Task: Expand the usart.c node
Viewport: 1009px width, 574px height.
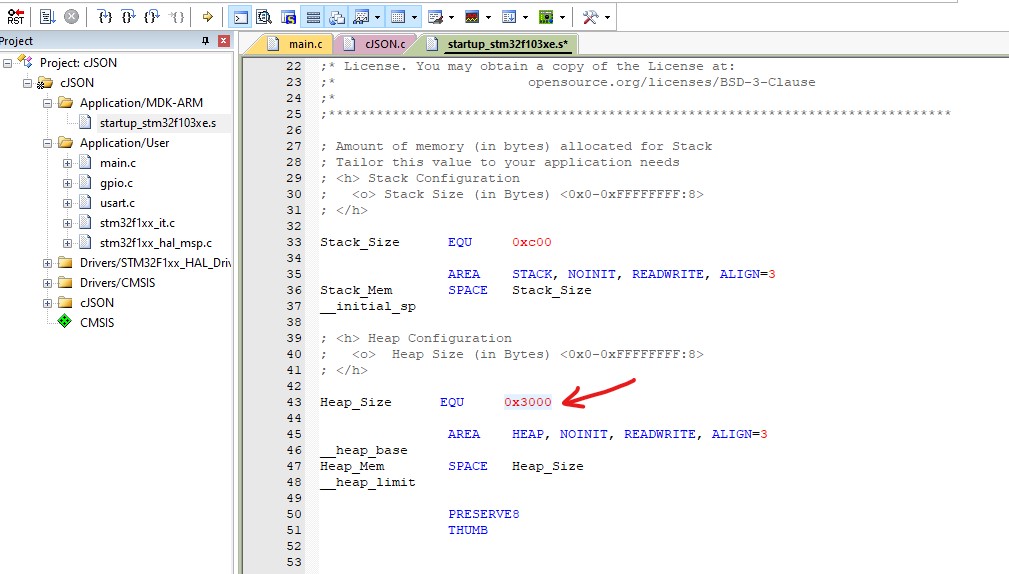Action: (67, 203)
